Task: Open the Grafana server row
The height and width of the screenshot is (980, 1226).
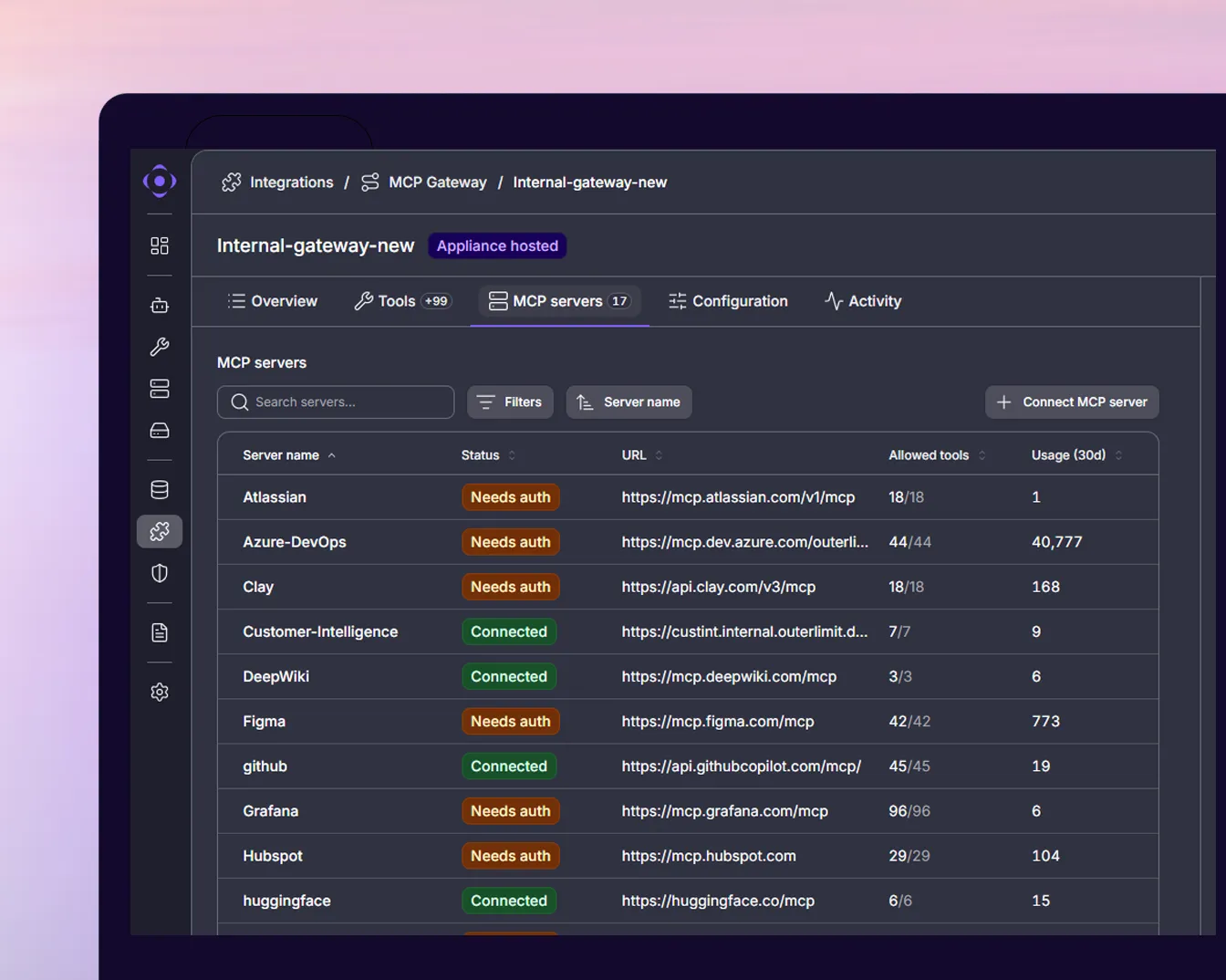Action: point(688,811)
